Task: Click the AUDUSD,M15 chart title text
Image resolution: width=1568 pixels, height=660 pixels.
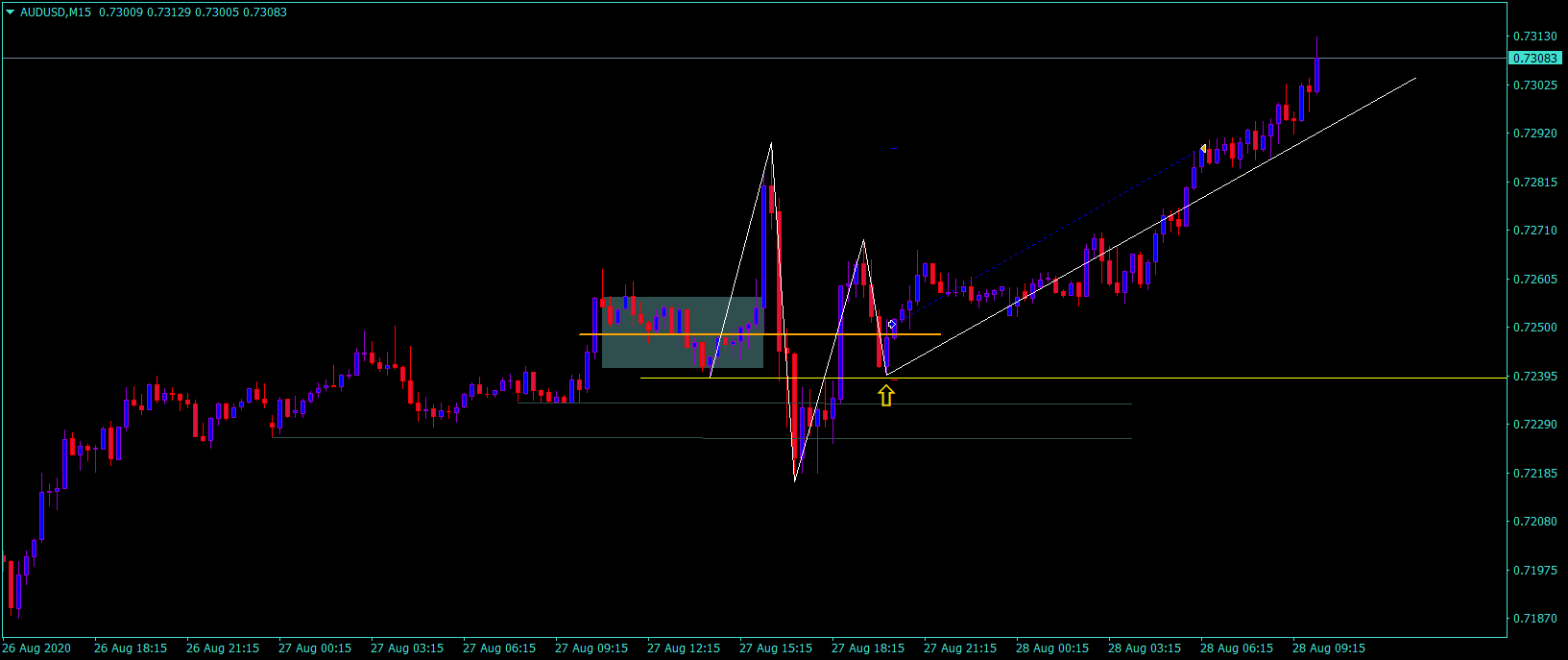Action: click(x=57, y=12)
